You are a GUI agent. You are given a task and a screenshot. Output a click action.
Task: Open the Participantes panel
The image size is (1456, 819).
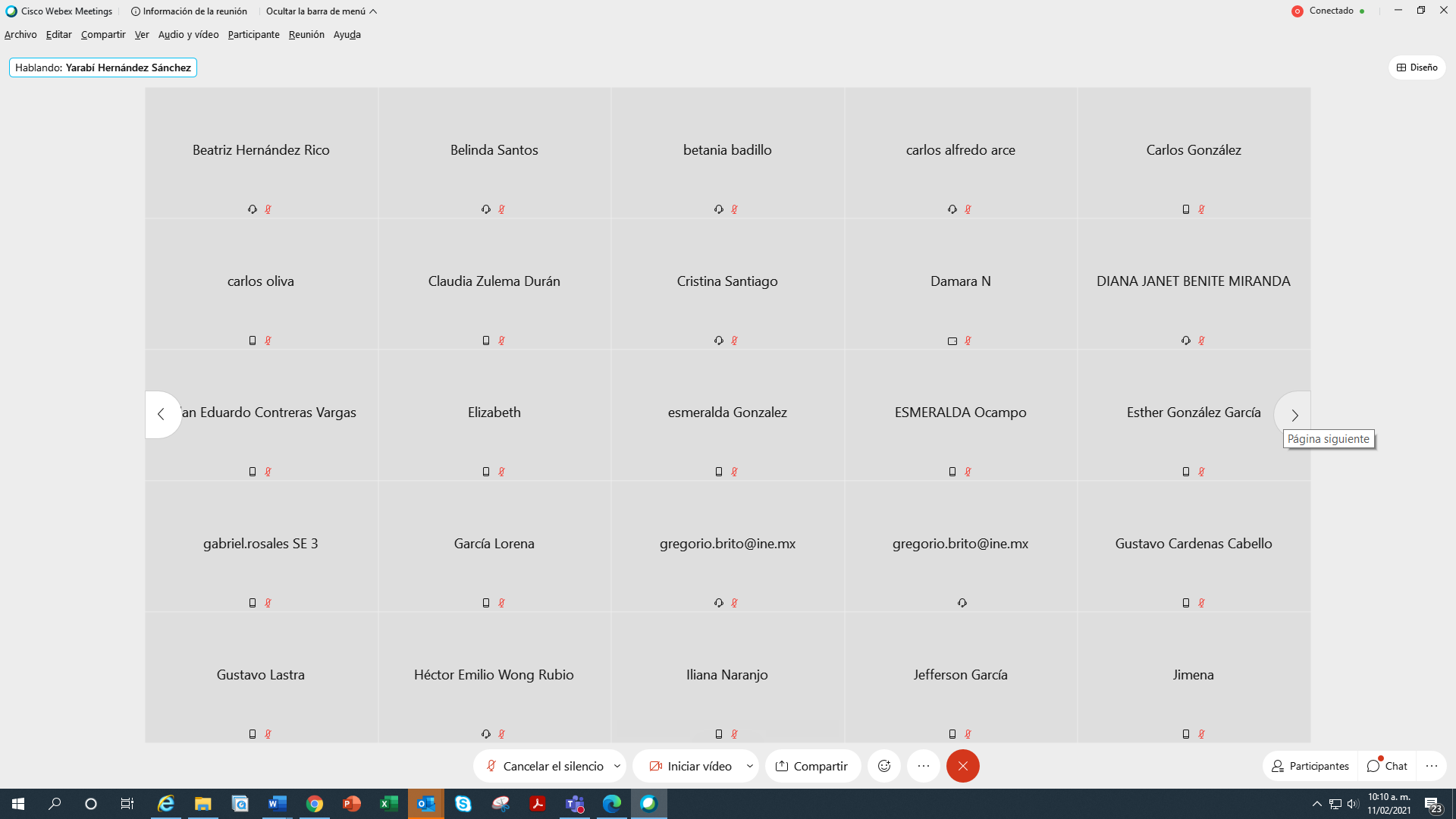1310,767
